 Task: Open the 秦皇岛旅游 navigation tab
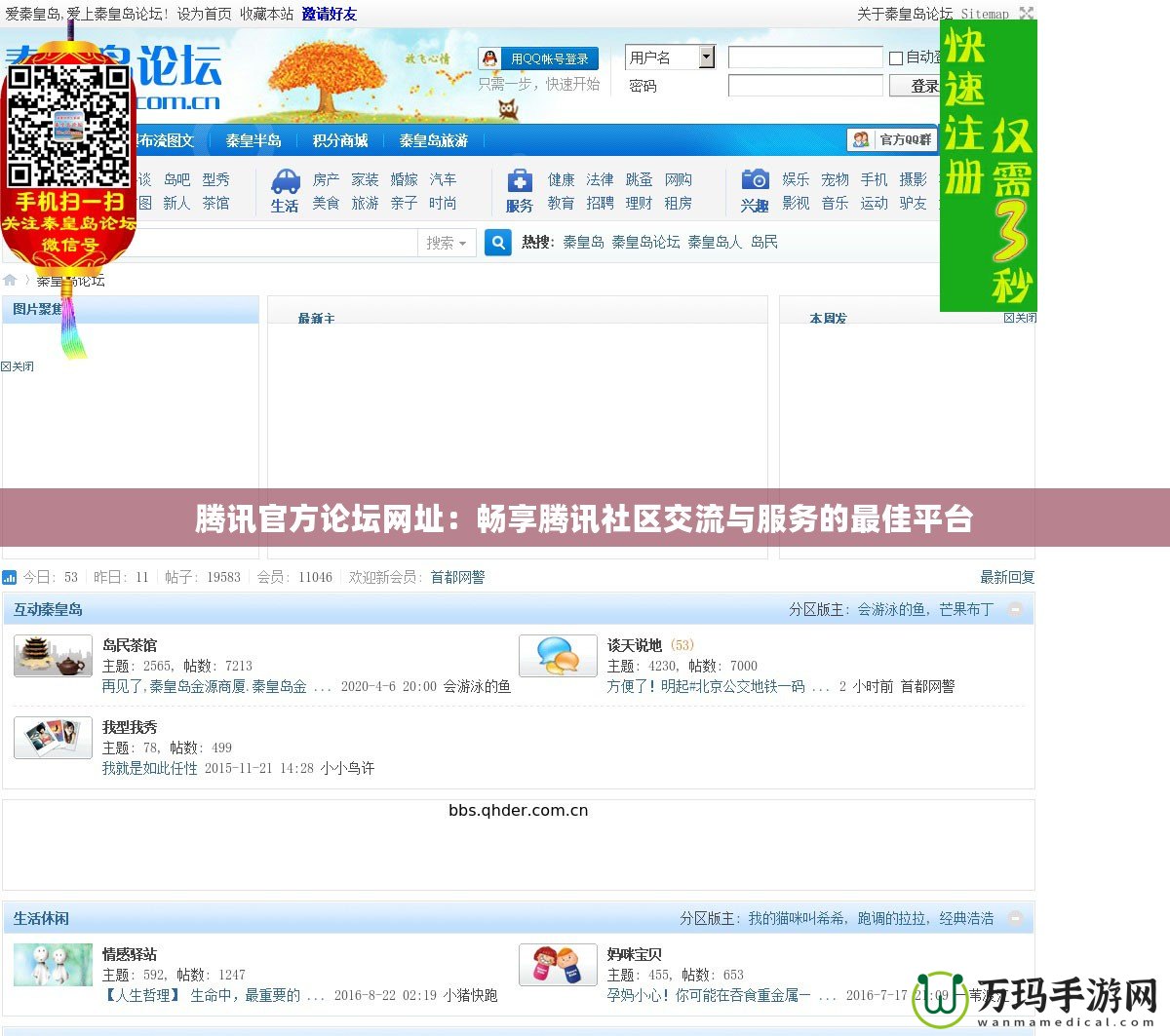click(434, 140)
